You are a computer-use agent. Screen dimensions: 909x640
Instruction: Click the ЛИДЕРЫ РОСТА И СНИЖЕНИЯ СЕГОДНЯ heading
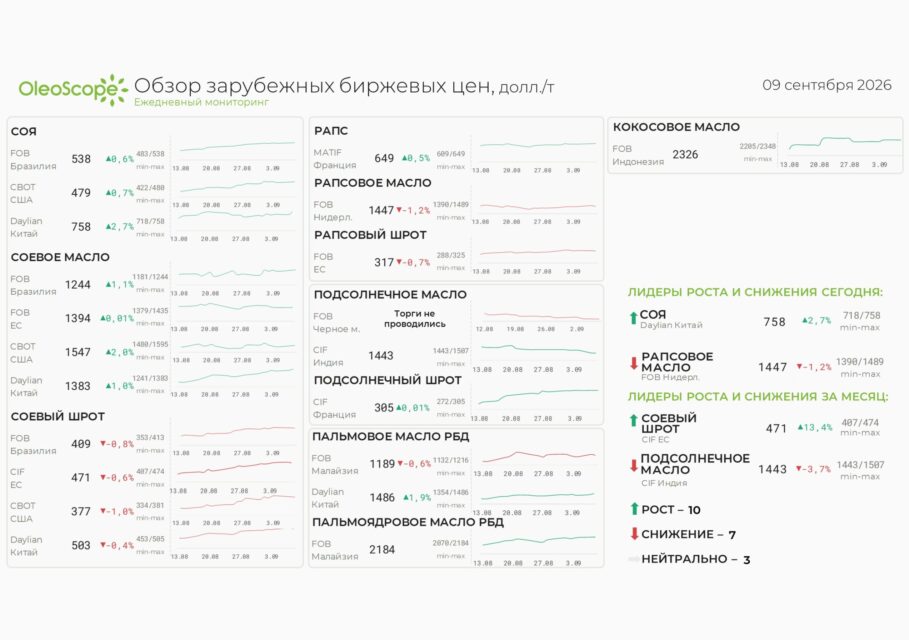(755, 292)
